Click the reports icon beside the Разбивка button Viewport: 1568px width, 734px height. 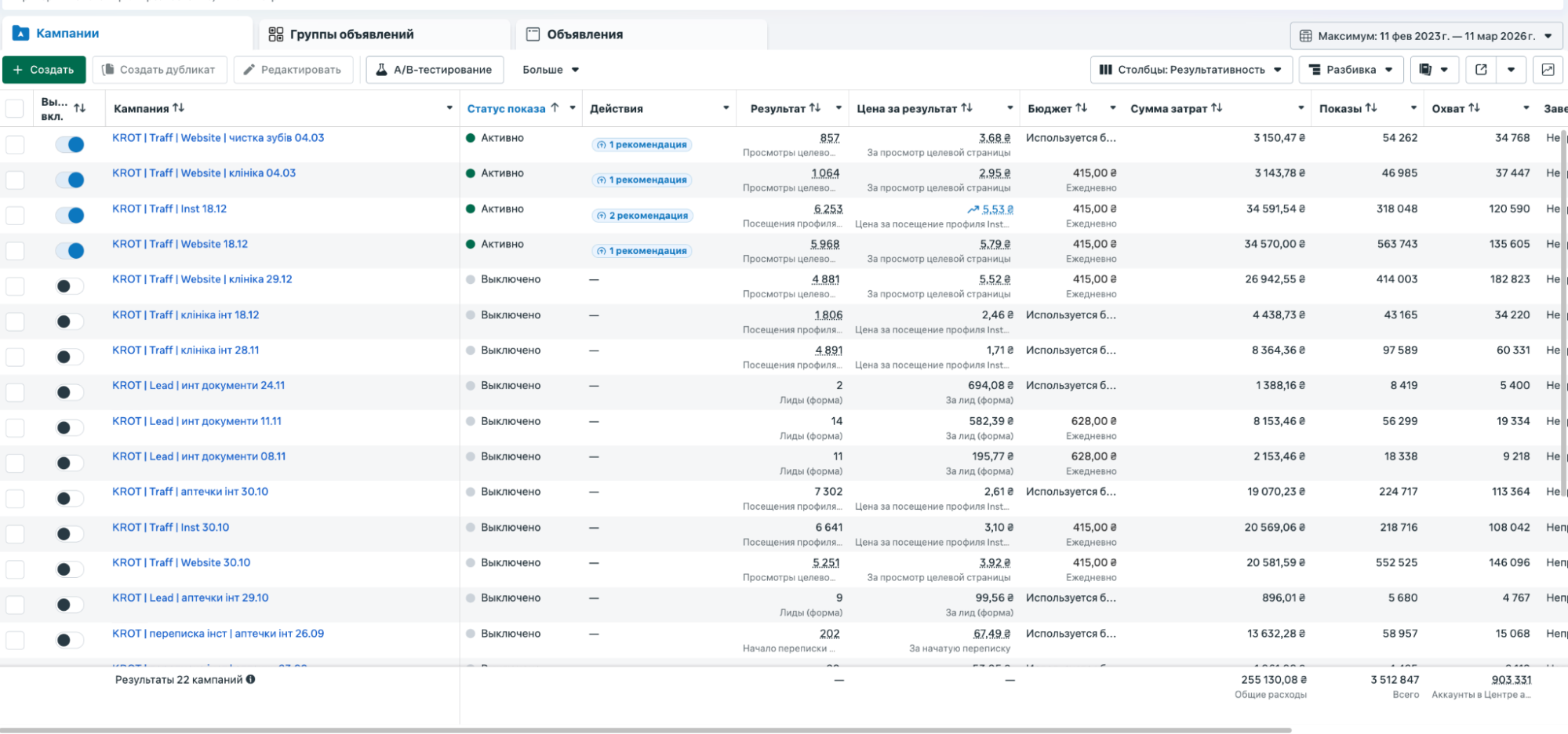[1426, 70]
